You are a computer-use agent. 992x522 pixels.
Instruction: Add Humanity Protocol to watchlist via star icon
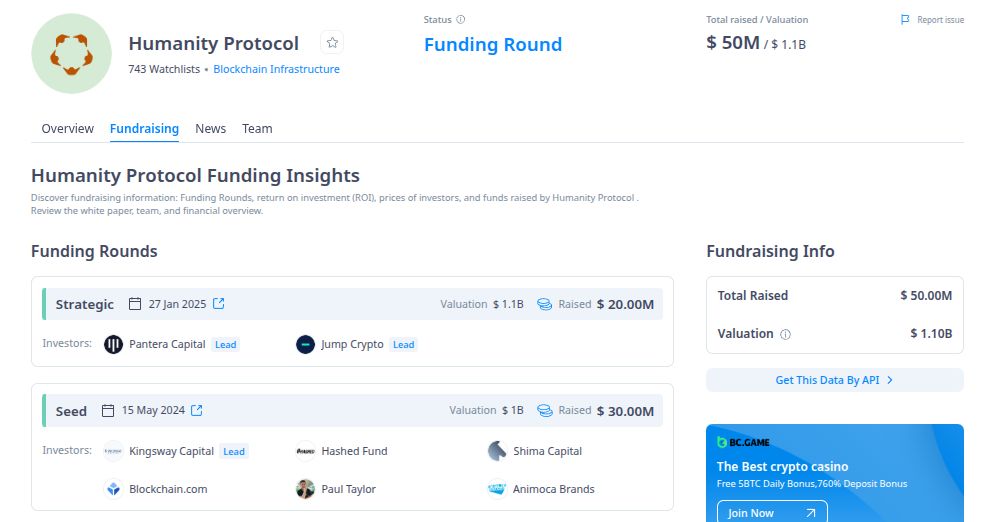[x=332, y=43]
